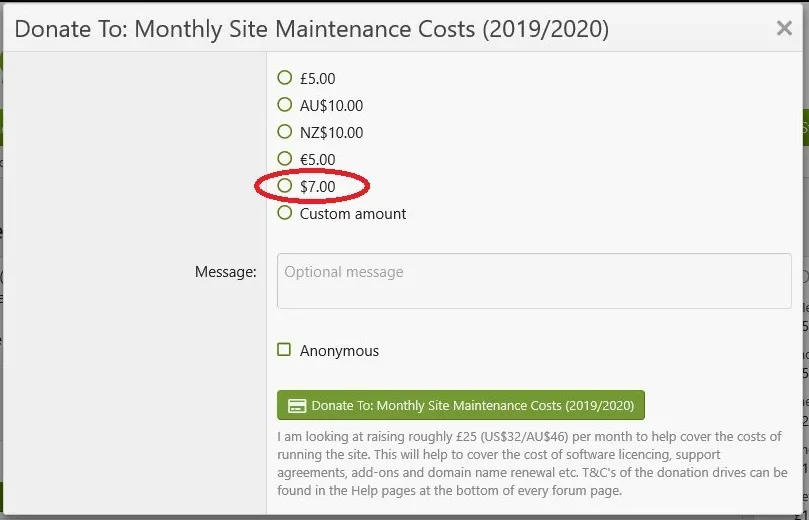Click the '£5.00' label text

pos(317,78)
